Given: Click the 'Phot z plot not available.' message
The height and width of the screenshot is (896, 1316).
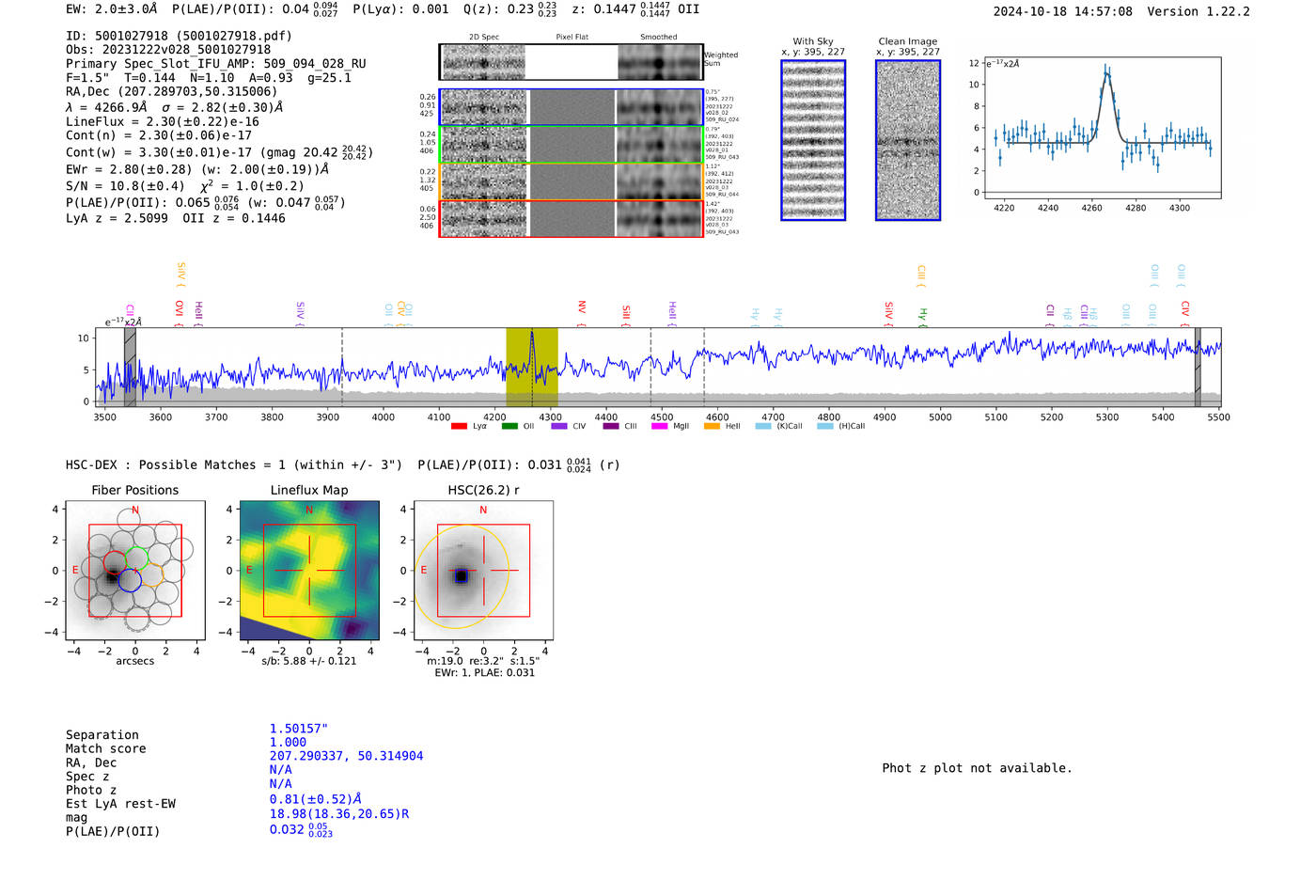Looking at the screenshot, I should point(977,768).
